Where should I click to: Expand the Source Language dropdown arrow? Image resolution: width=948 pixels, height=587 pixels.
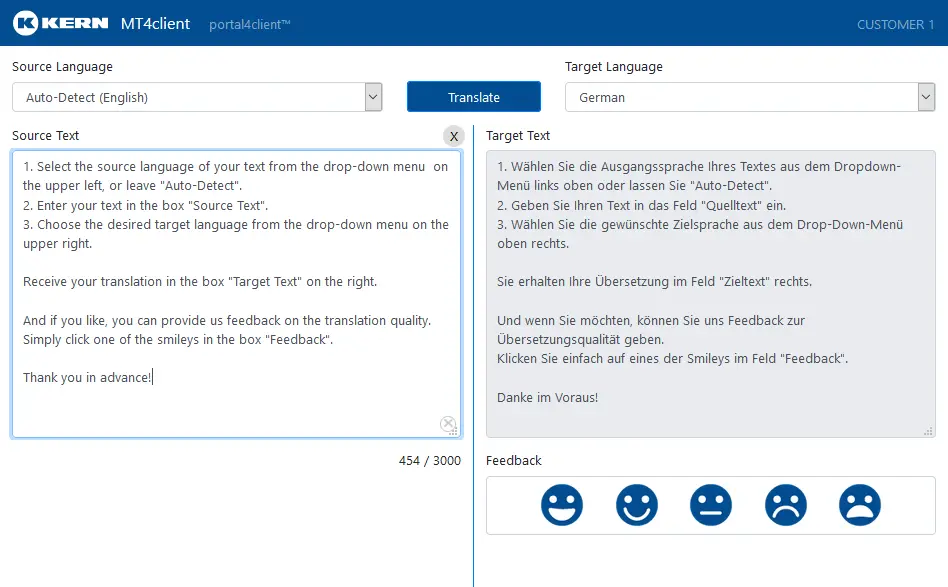pyautogui.click(x=373, y=97)
